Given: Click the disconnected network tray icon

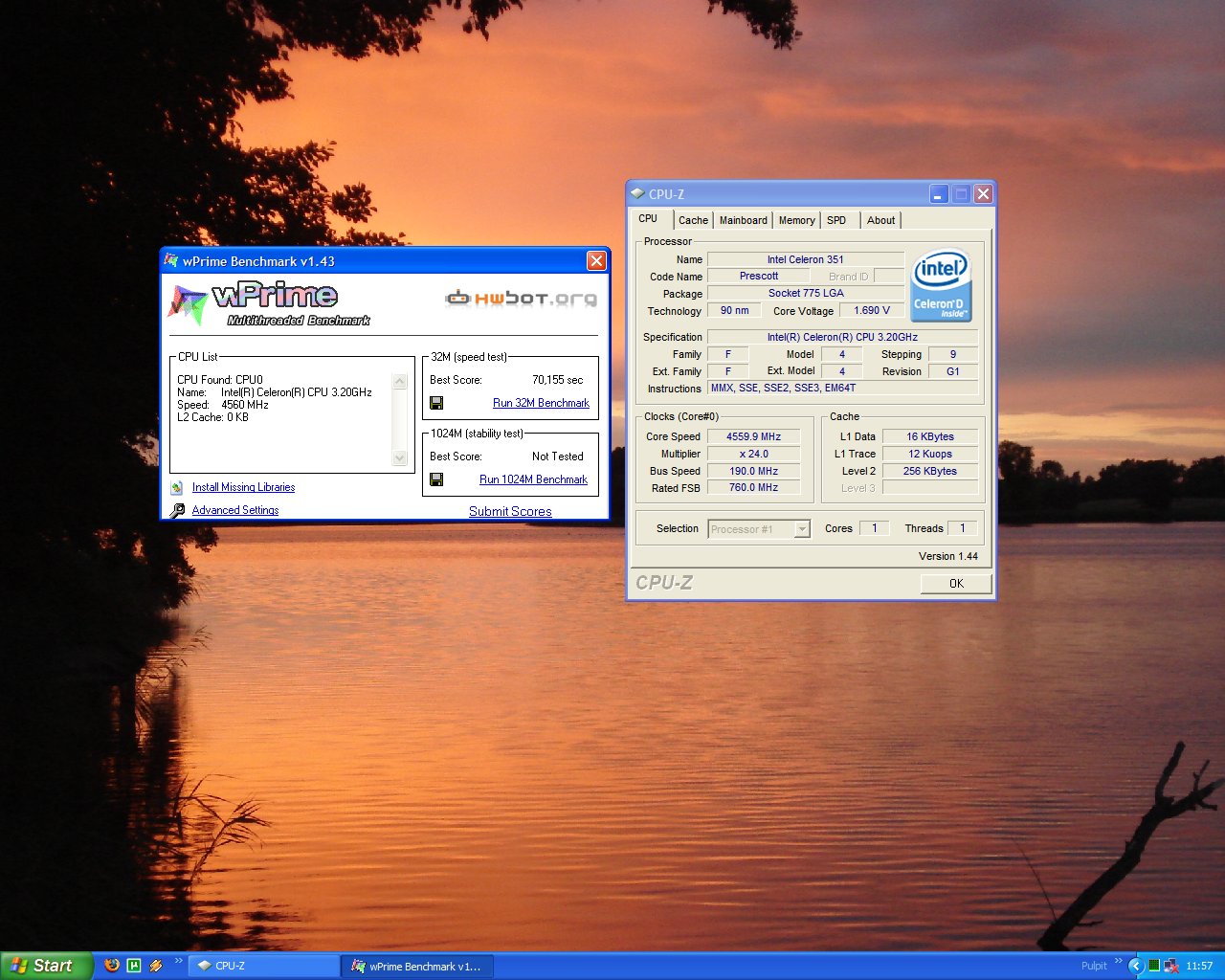Looking at the screenshot, I should (x=1170, y=966).
